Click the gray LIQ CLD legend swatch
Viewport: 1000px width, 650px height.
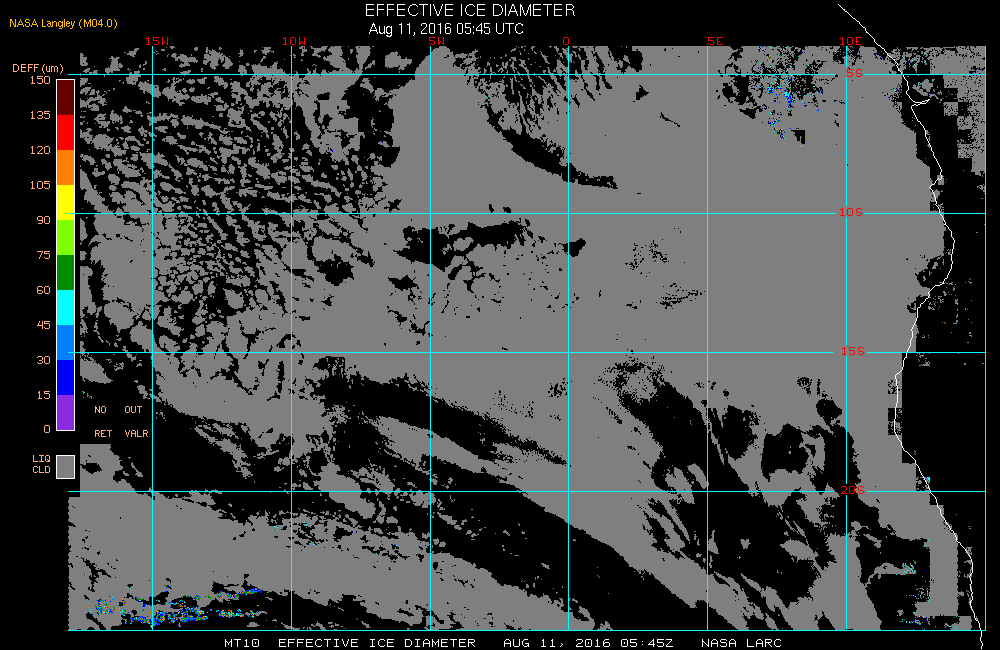66,466
